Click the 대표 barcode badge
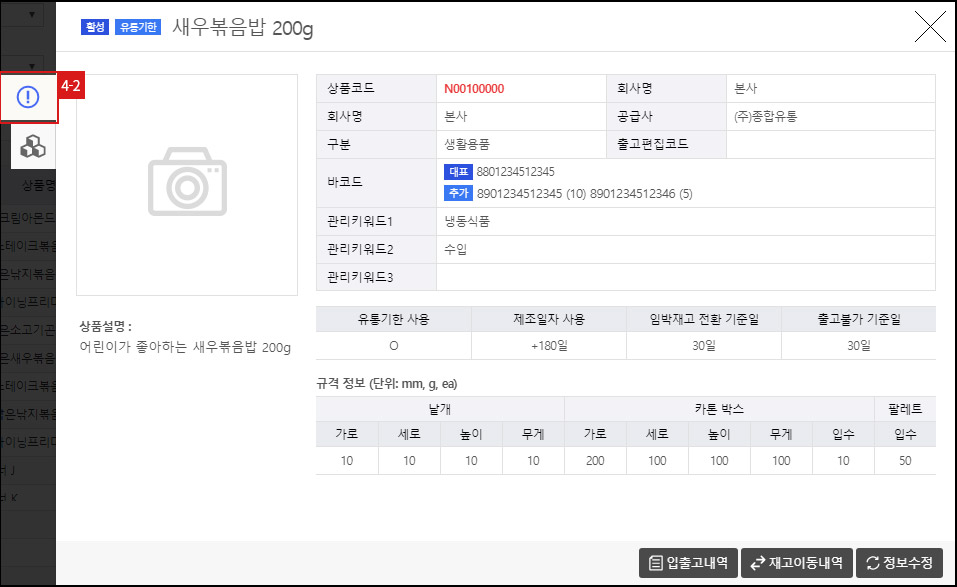 (458, 173)
